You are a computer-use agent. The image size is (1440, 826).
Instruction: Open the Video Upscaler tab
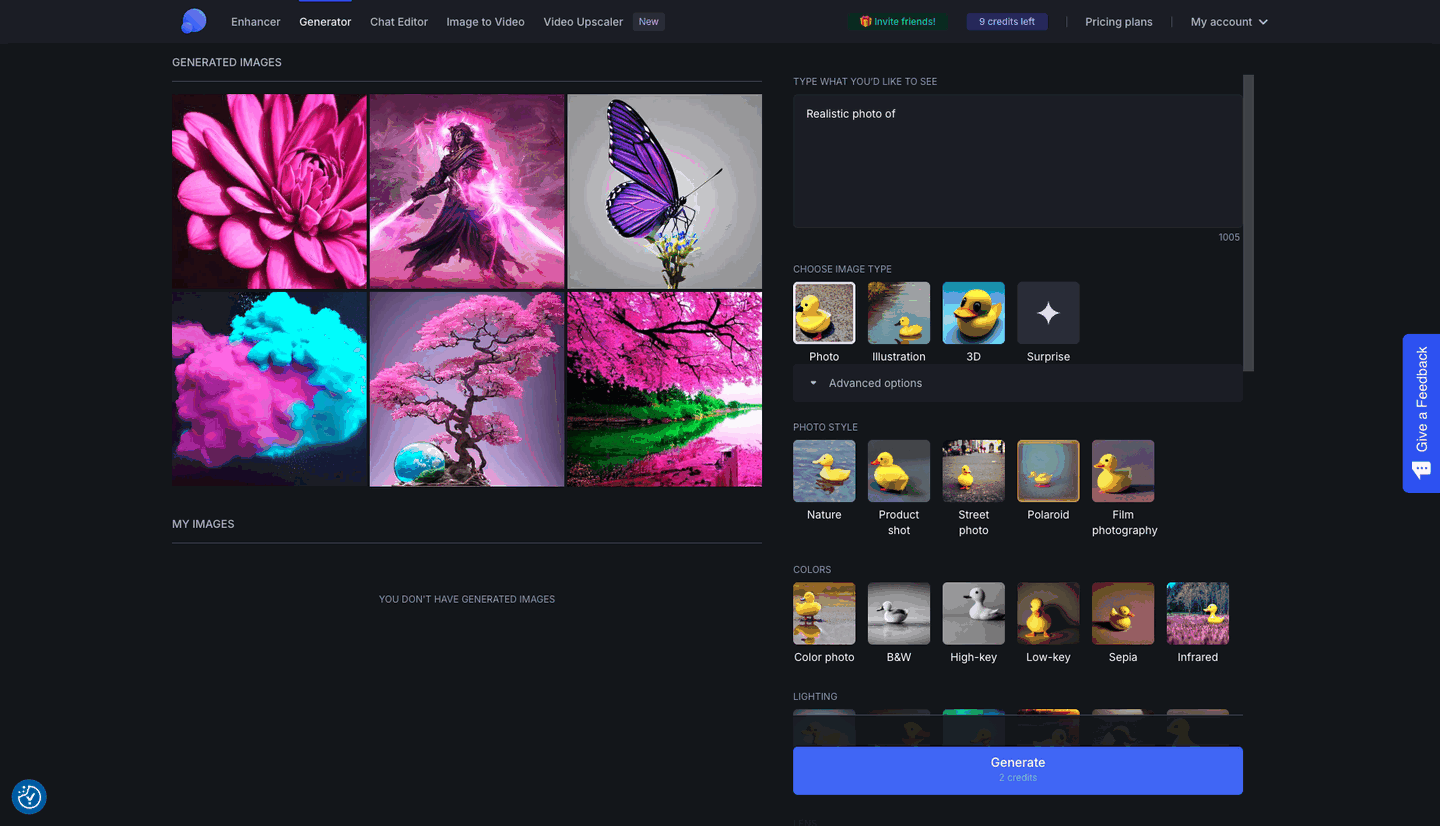click(583, 22)
